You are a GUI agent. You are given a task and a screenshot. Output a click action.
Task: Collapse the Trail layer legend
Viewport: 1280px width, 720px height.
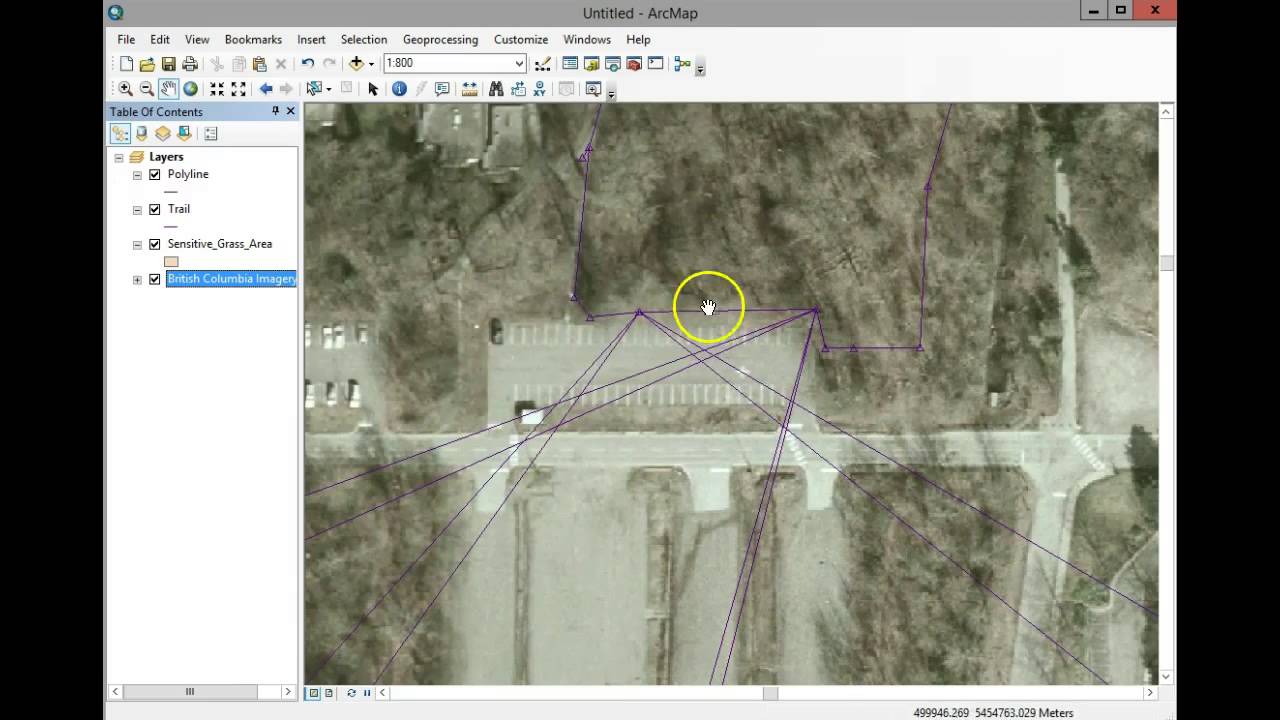click(137, 209)
